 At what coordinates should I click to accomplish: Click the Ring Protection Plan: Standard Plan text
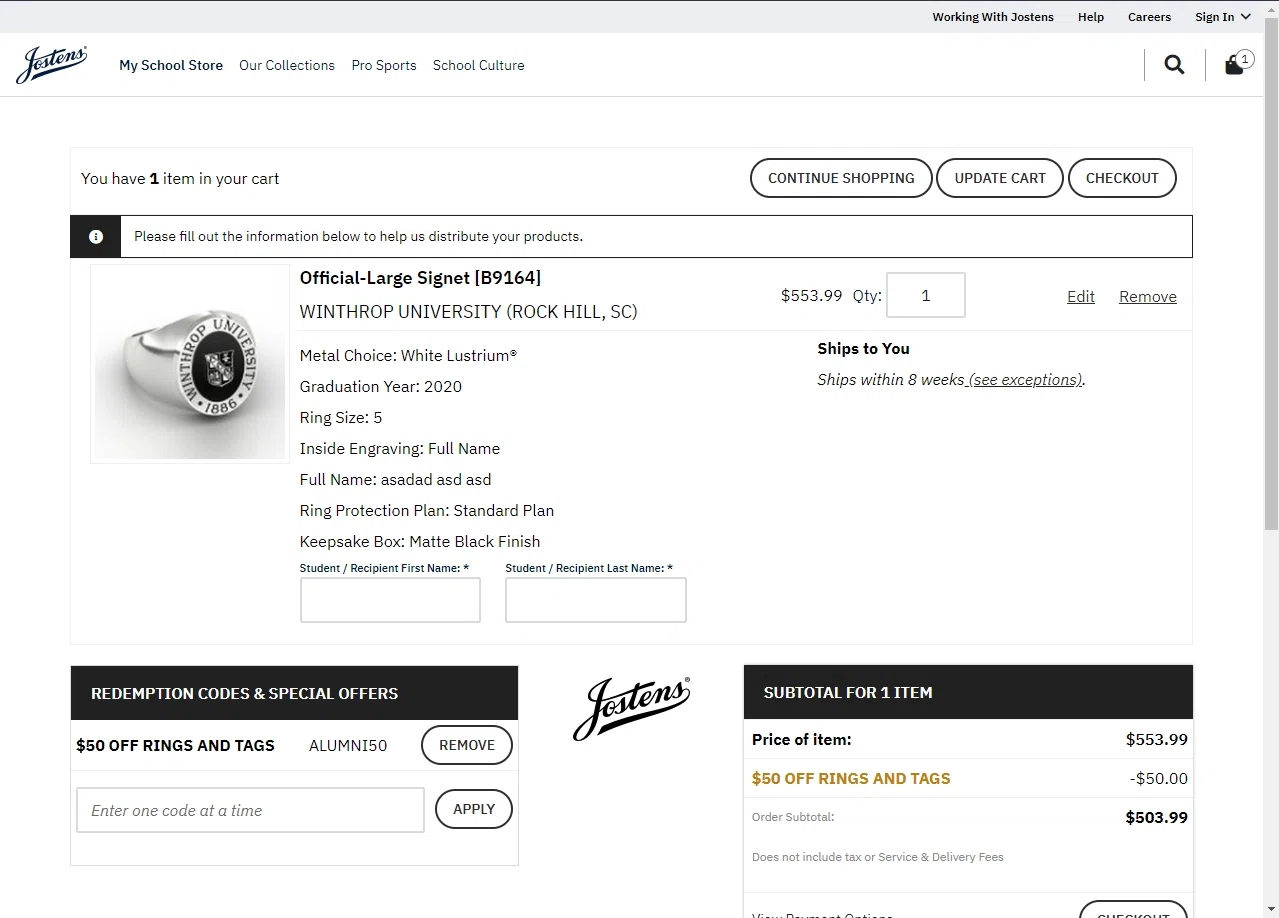[427, 510]
